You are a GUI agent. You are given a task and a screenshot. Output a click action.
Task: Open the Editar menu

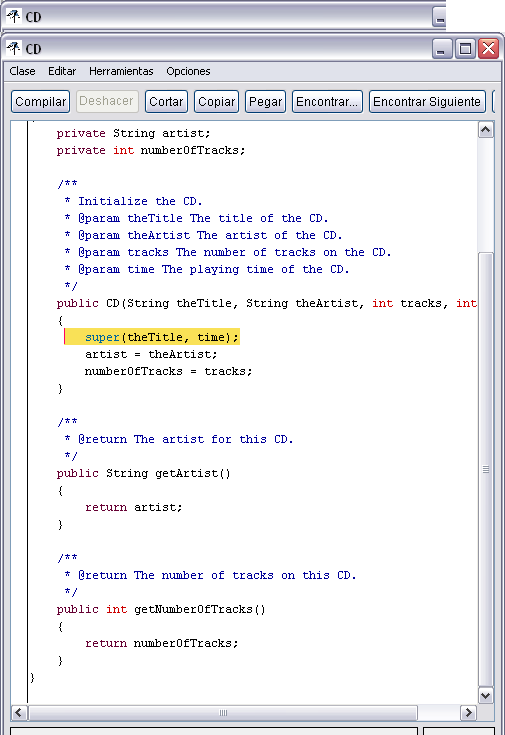tap(62, 71)
